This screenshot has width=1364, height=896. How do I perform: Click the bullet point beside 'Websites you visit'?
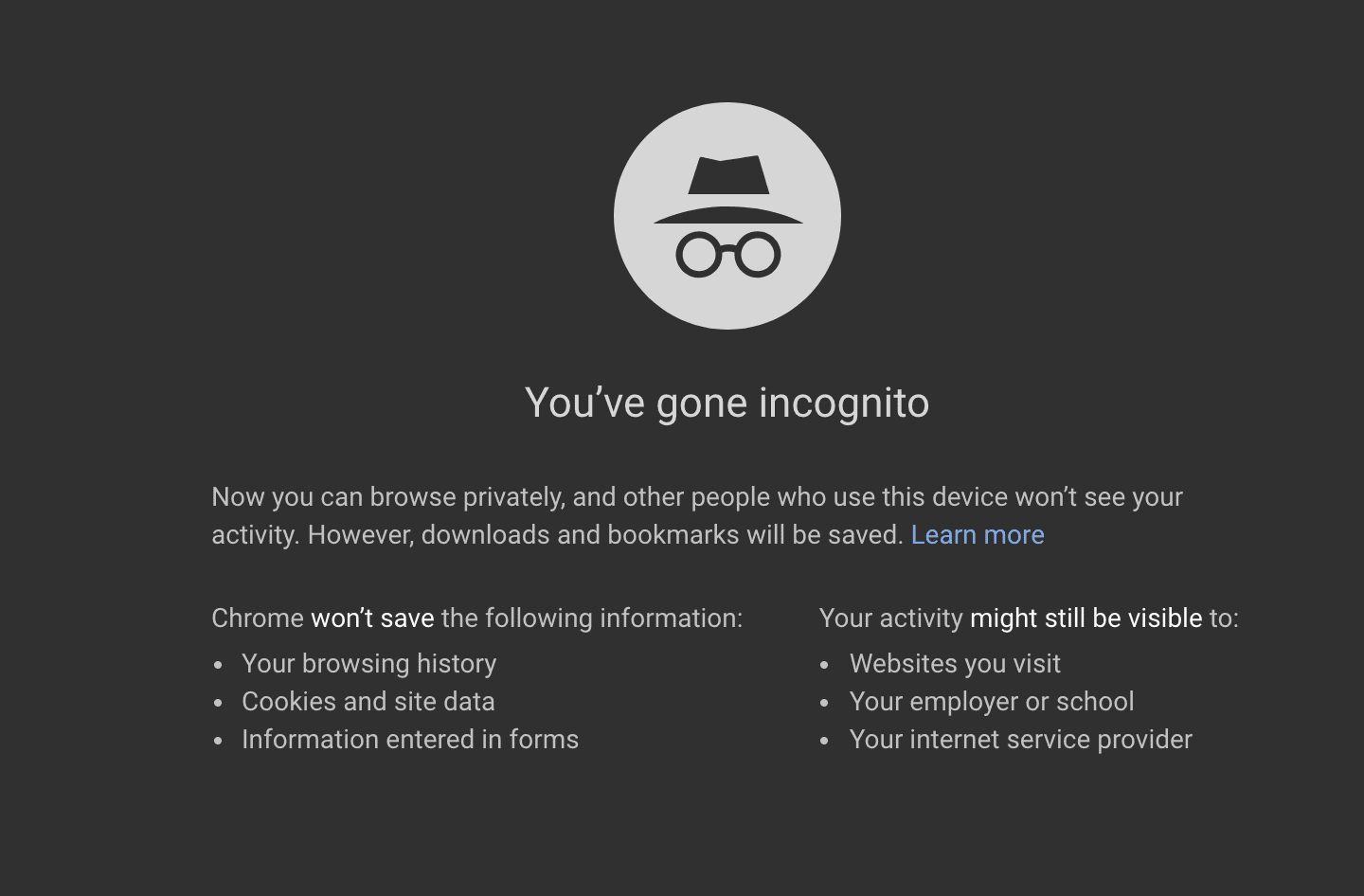[825, 664]
